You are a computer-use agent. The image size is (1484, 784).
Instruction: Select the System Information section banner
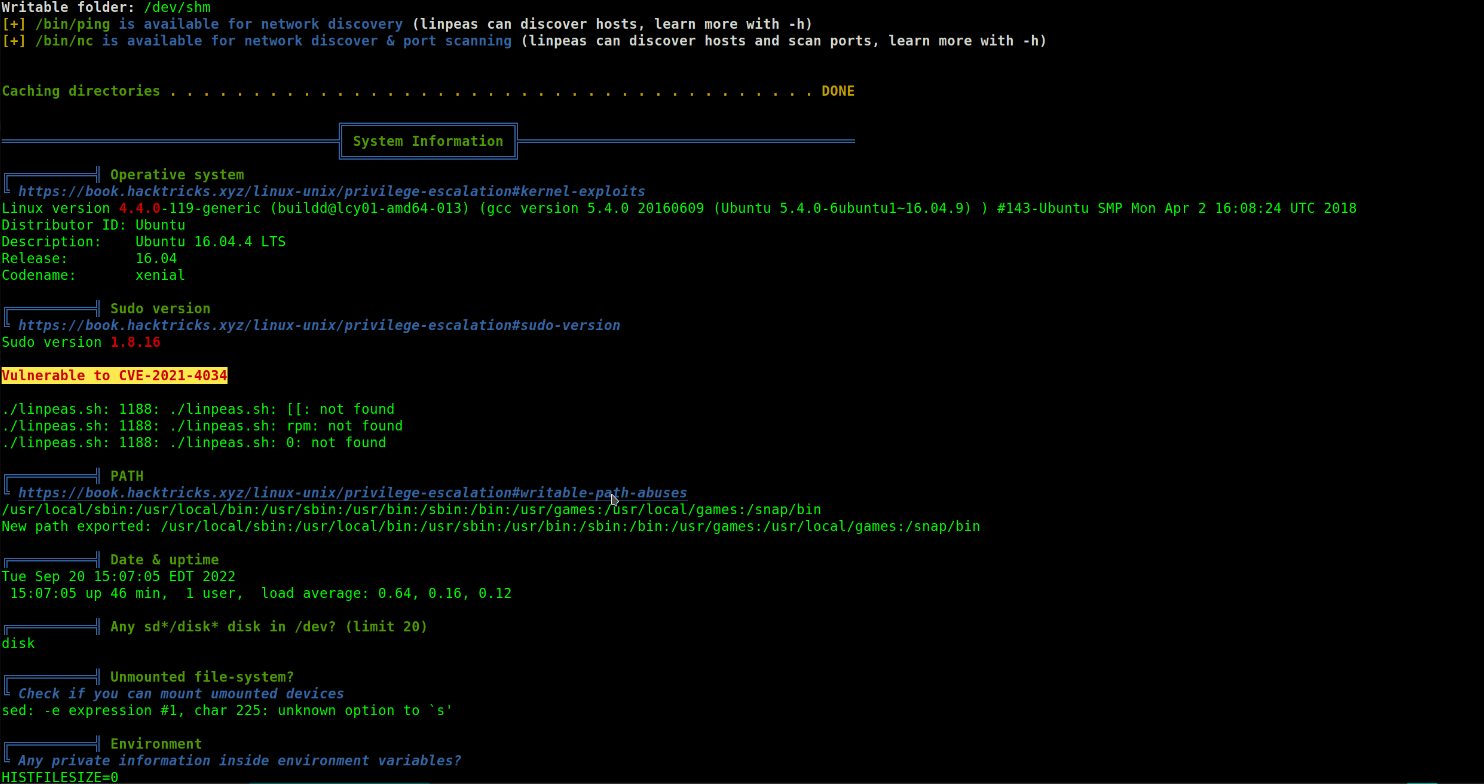click(428, 140)
